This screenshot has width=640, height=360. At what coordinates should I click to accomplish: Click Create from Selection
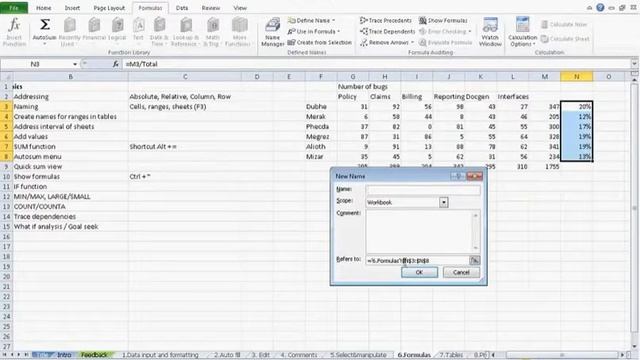320,42
